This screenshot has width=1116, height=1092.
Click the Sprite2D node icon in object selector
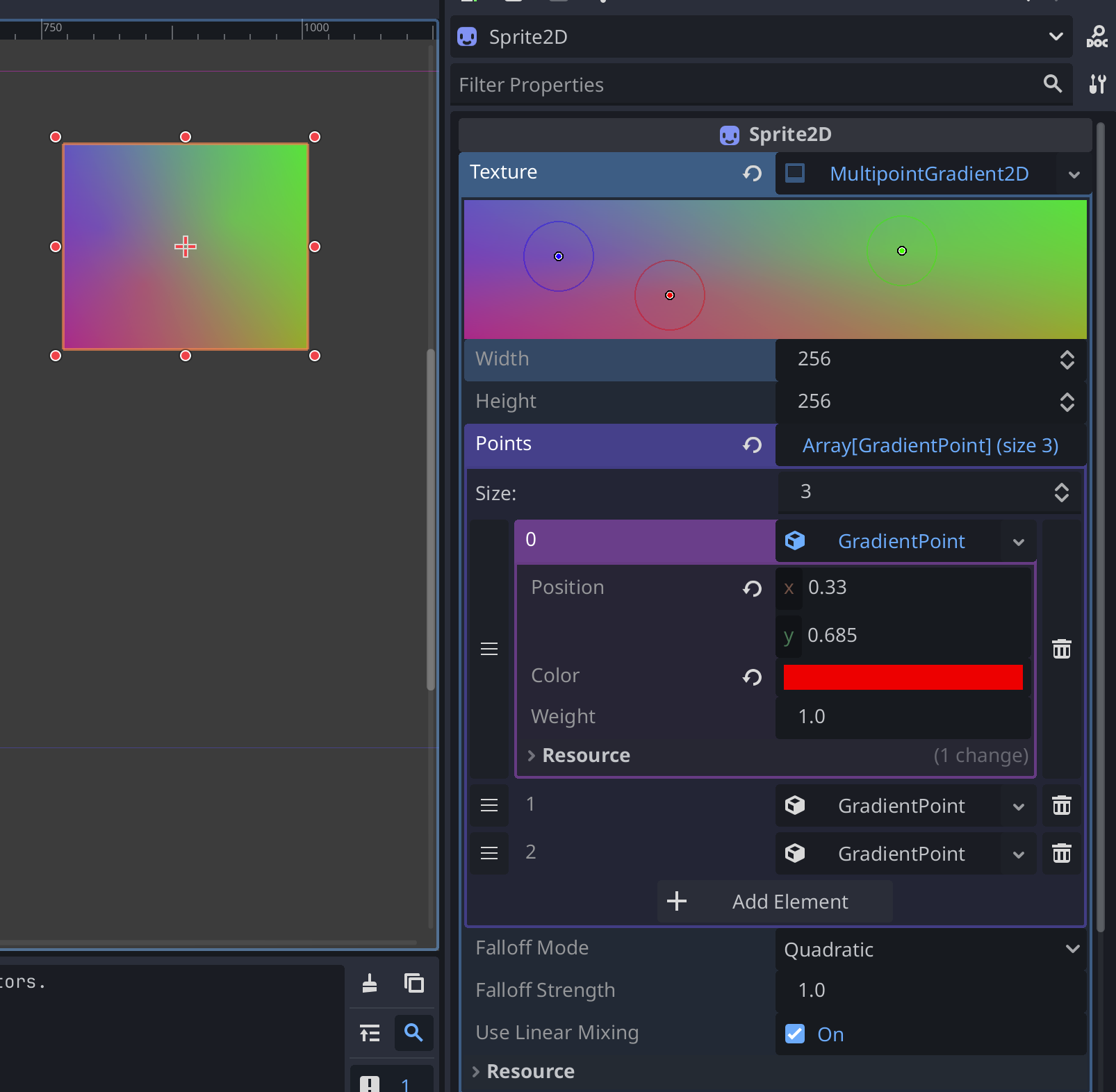pos(467,37)
